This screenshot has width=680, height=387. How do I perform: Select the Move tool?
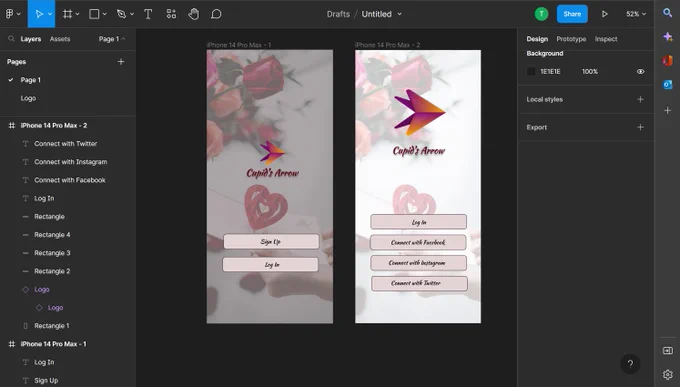click(39, 14)
